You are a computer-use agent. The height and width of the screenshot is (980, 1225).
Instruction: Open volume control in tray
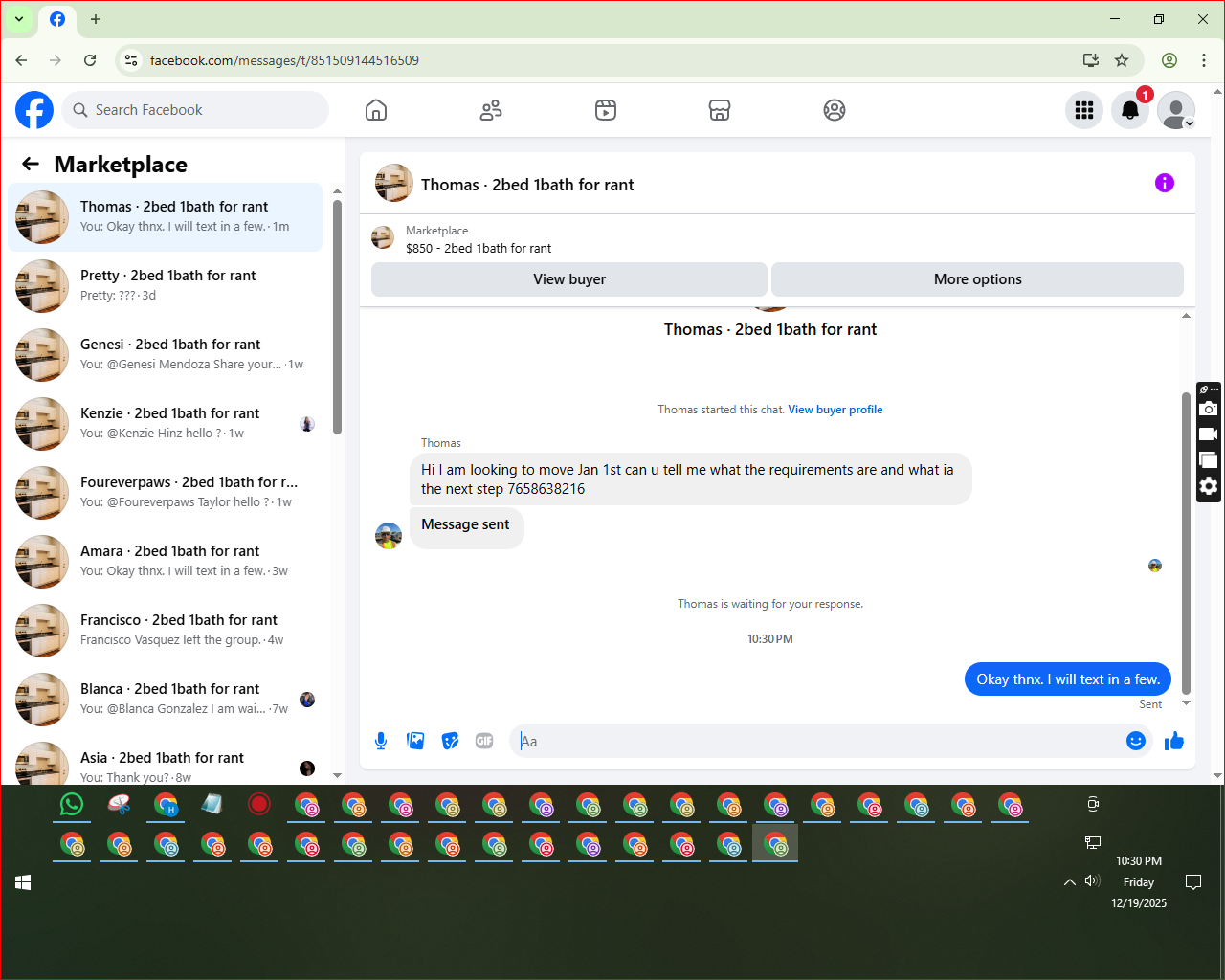click(1093, 880)
